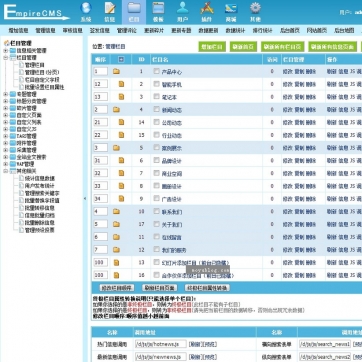Check the 产品中心 row checkbox
Viewport: 362px width, 362px height.
tap(156, 71)
